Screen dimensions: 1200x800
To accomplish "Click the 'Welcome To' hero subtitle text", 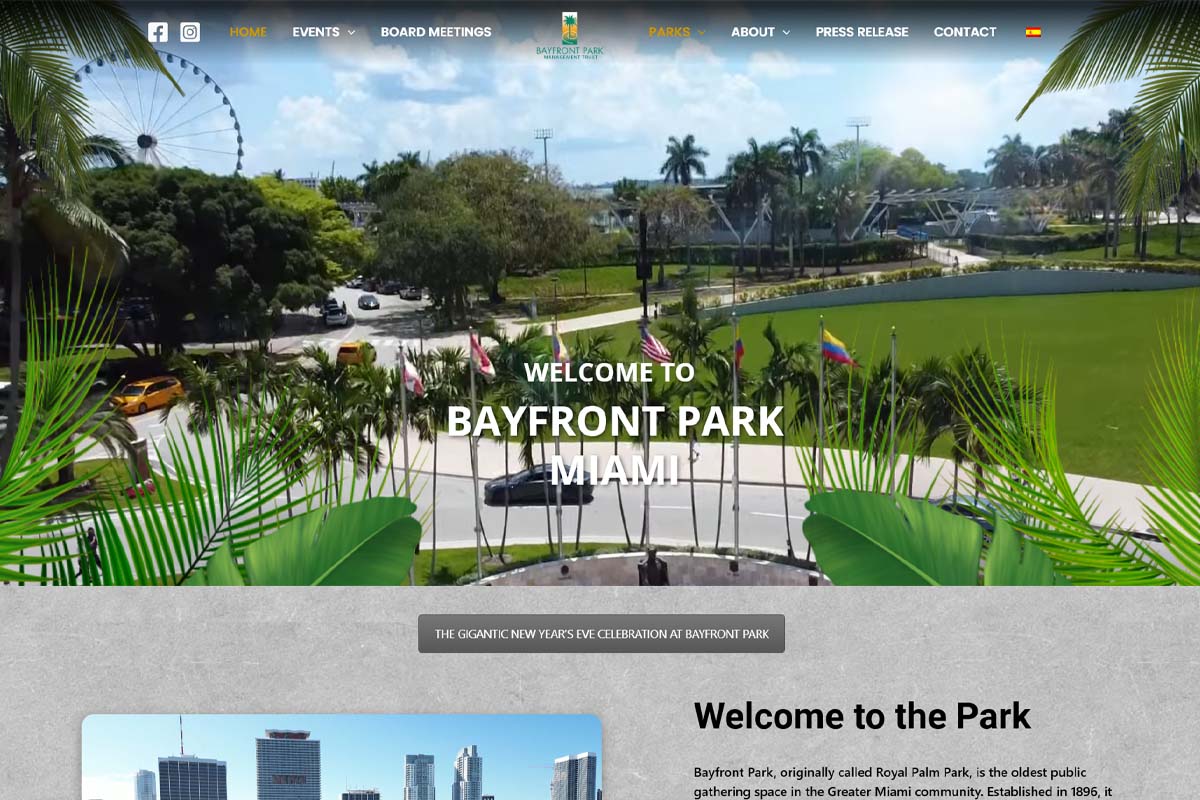I will coord(609,372).
